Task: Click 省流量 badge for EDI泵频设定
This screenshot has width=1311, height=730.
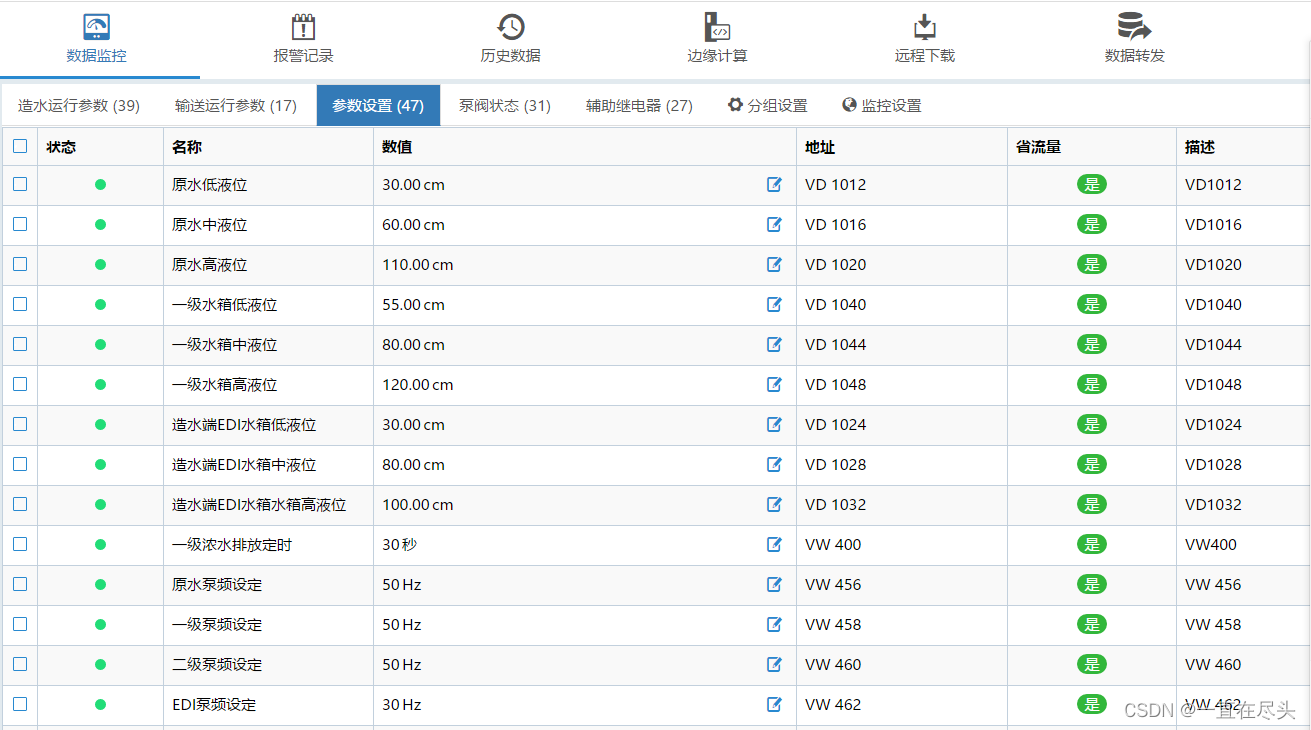Action: point(1092,704)
